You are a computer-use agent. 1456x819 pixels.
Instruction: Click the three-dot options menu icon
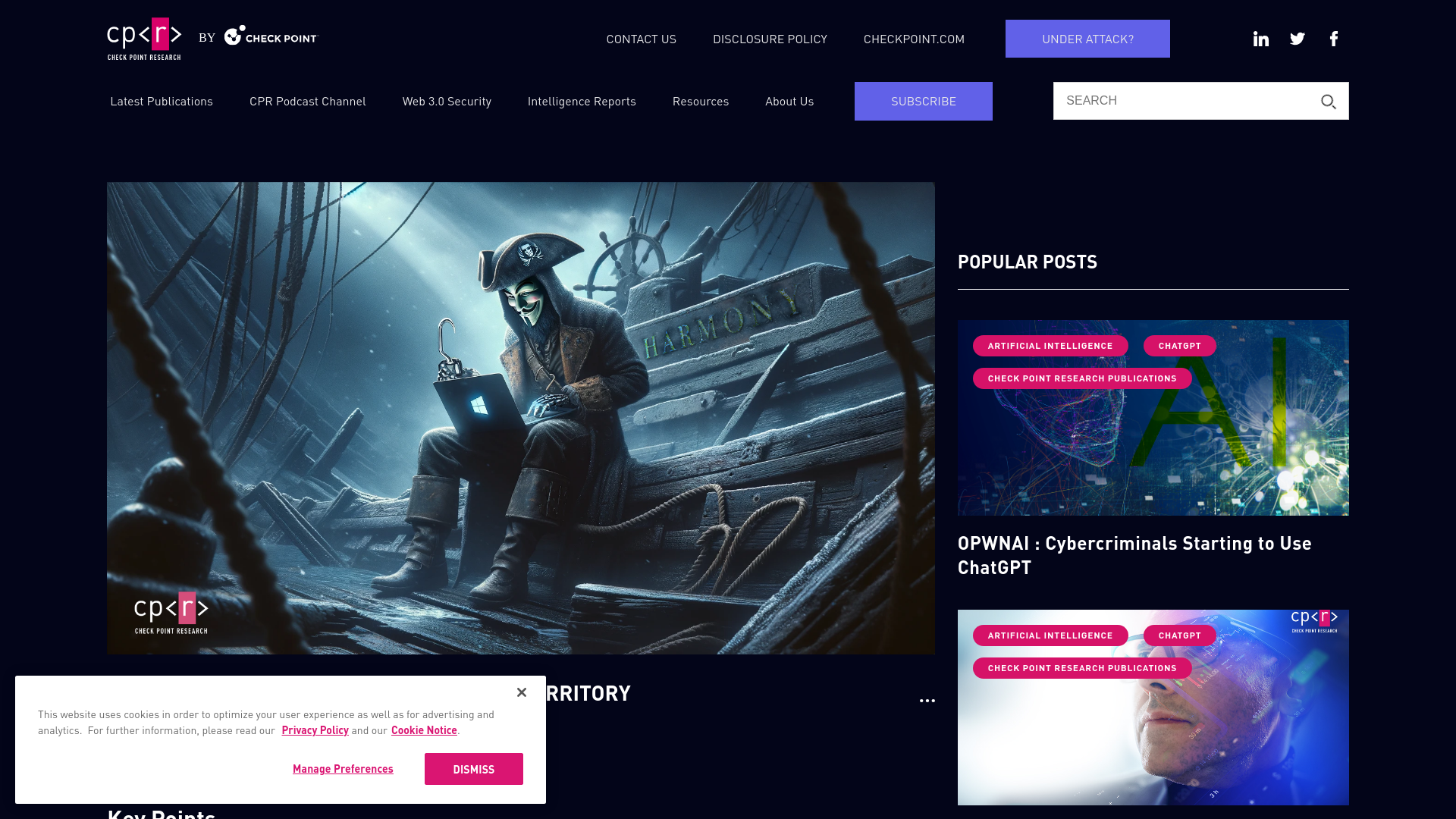click(x=928, y=701)
